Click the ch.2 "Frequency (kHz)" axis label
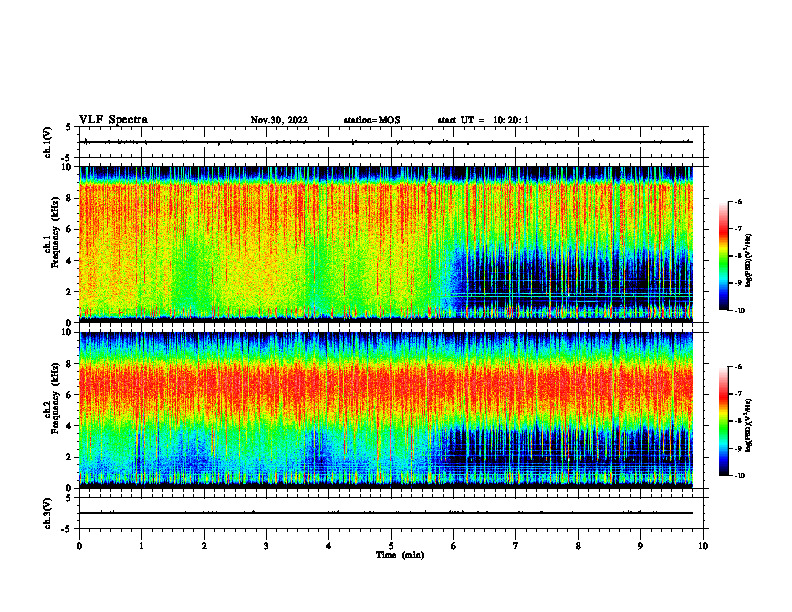 point(54,398)
